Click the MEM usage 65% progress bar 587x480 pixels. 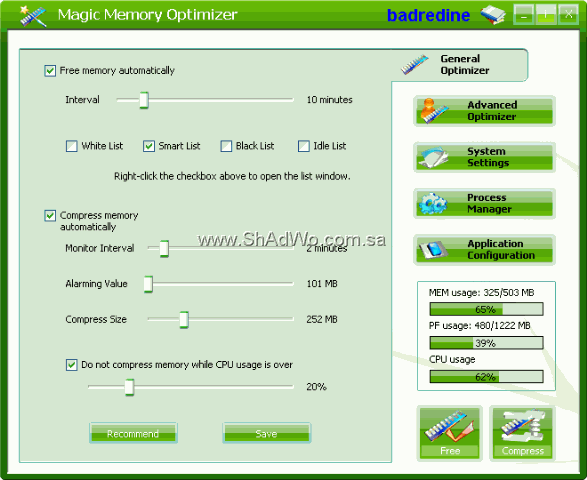coord(486,310)
